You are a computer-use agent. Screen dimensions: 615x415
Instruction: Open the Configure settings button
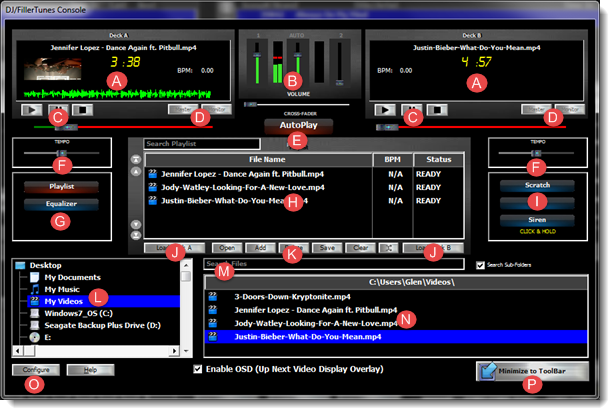click(x=36, y=370)
